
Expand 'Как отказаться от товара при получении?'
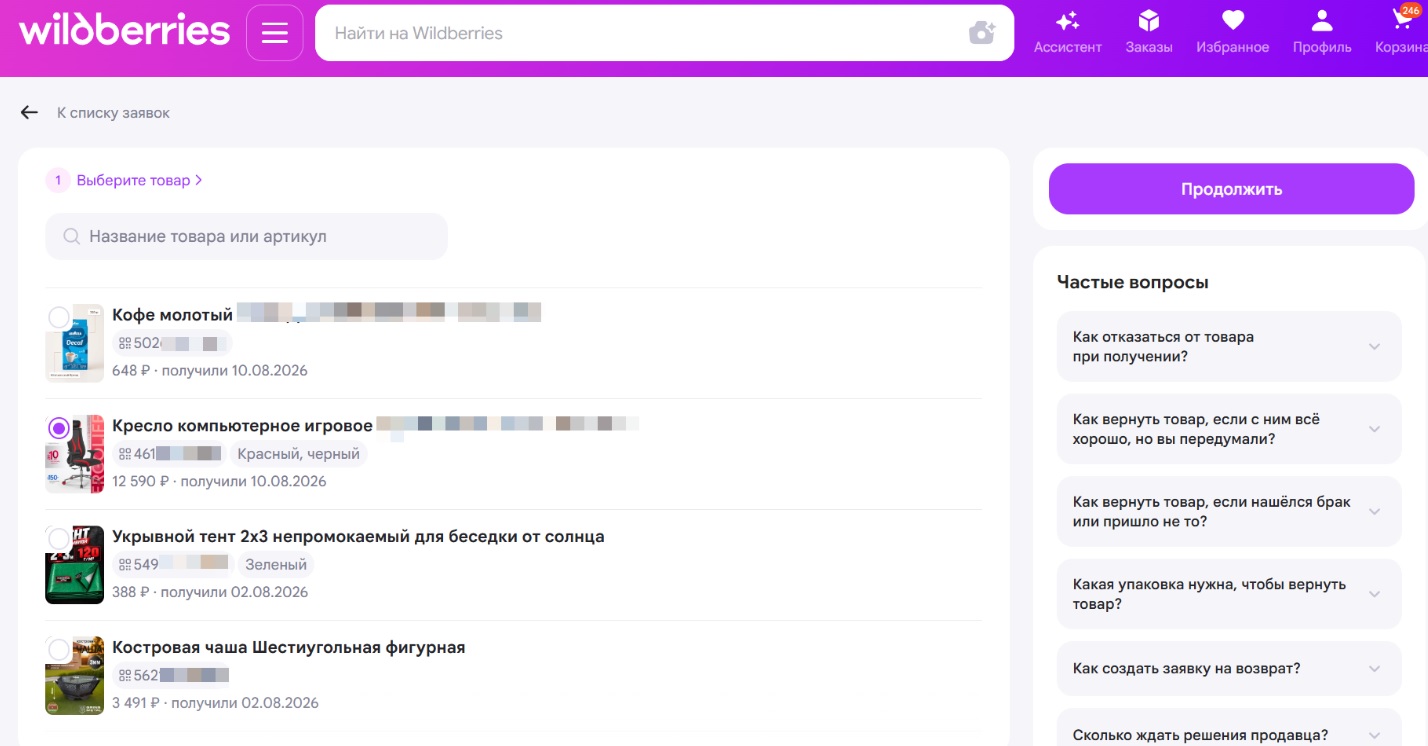[x=1229, y=346]
